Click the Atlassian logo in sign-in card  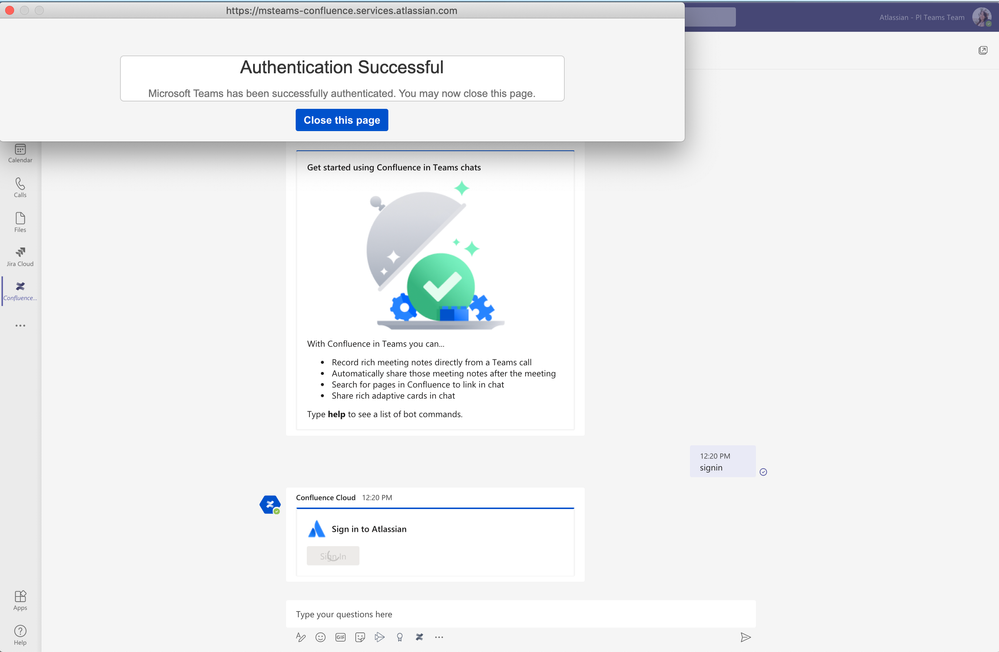coord(317,529)
